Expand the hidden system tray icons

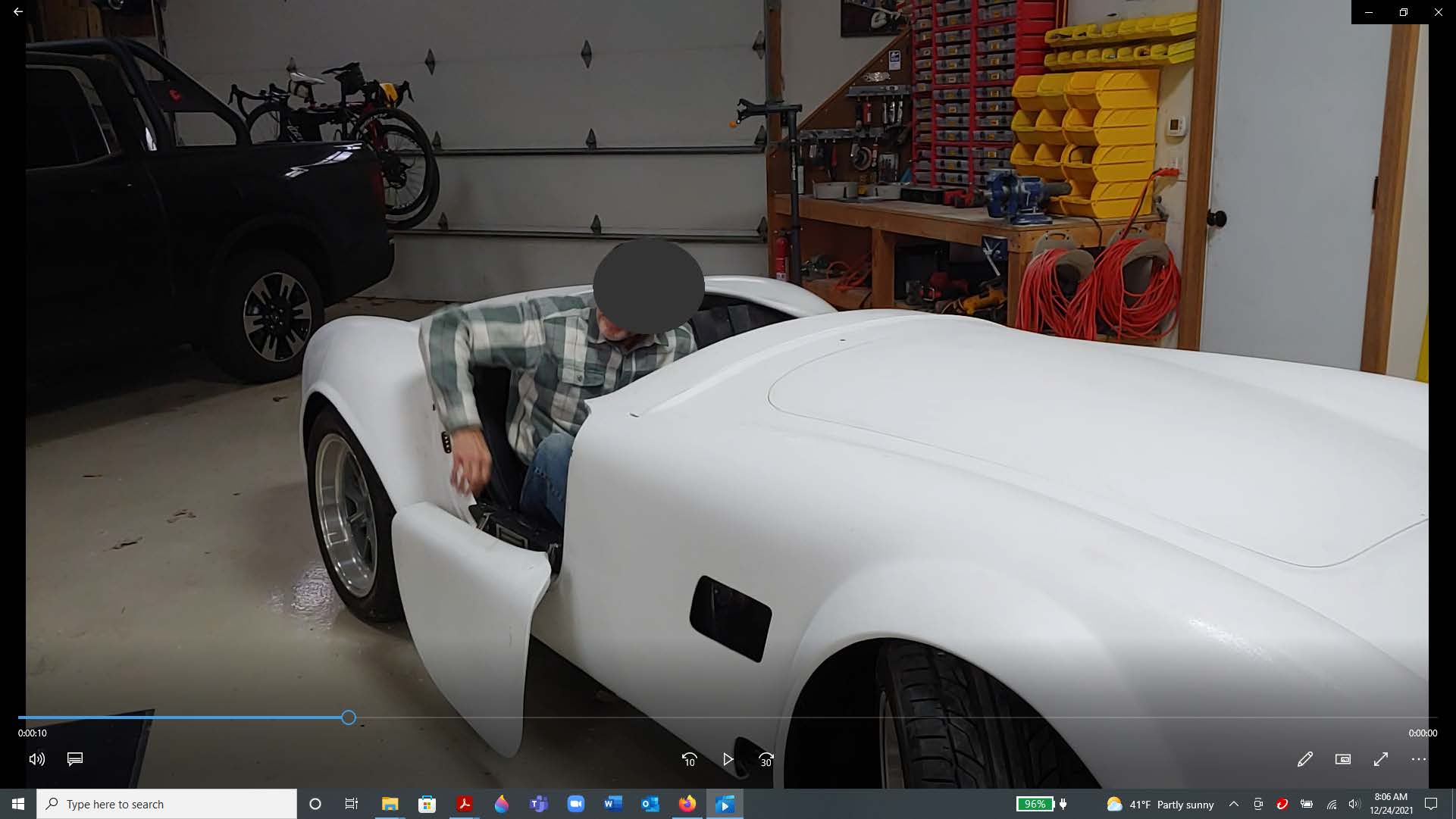[1234, 804]
